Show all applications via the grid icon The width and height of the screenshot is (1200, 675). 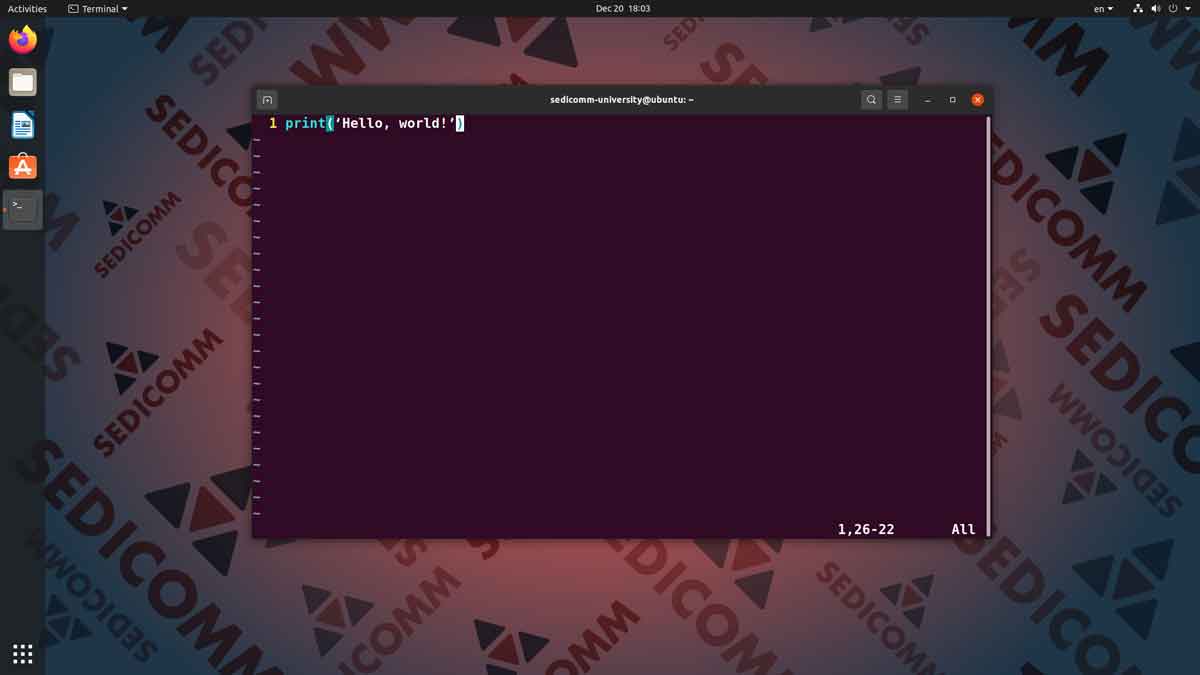[22, 653]
